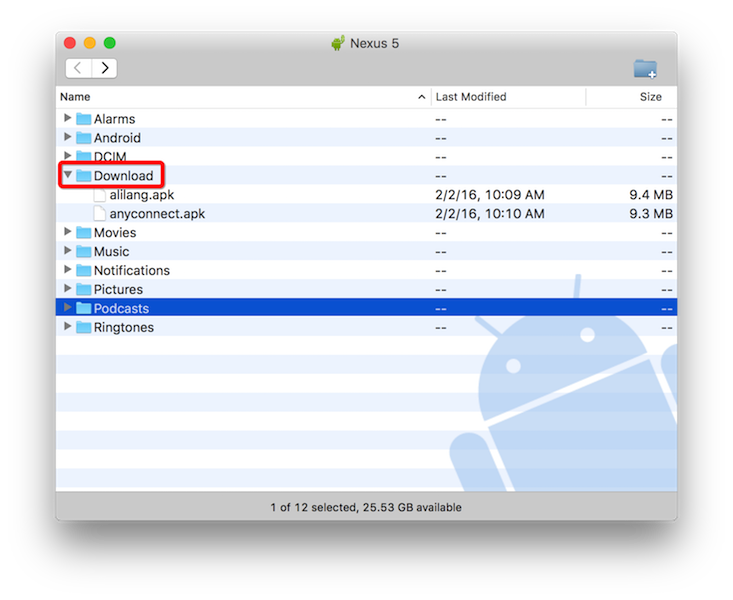733x600 pixels.
Task: Click the alilang.apk file icon
Action: point(100,195)
